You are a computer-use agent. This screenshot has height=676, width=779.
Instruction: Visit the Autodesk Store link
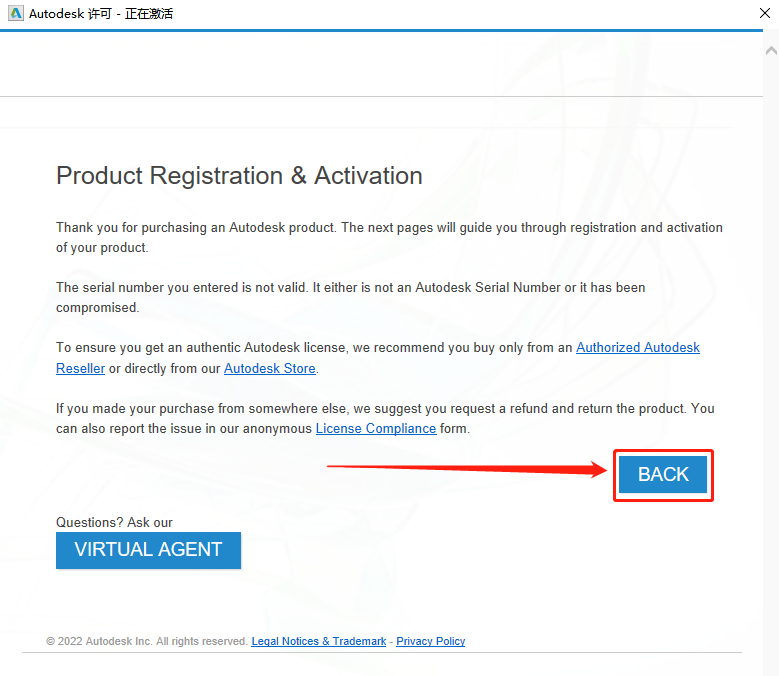[x=270, y=369]
